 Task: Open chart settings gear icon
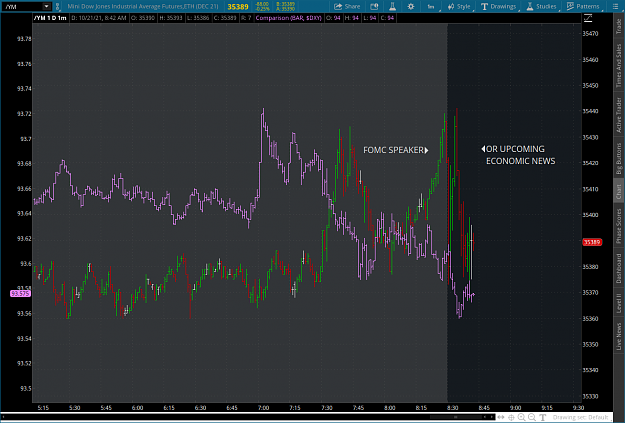click(x=411, y=6)
